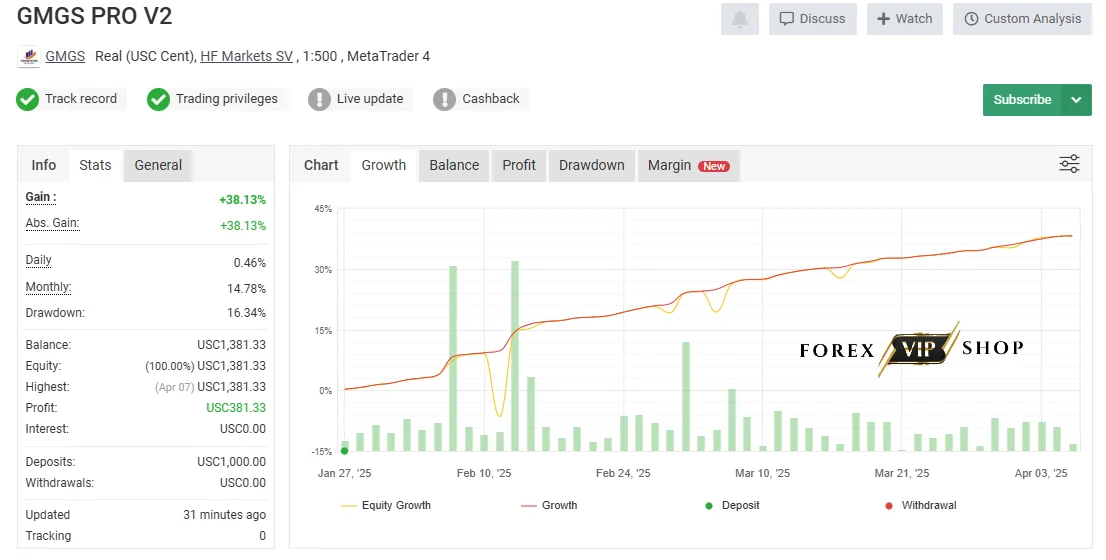Open the GMGS author link
Screen dimensions: 1106x560
tap(65, 56)
